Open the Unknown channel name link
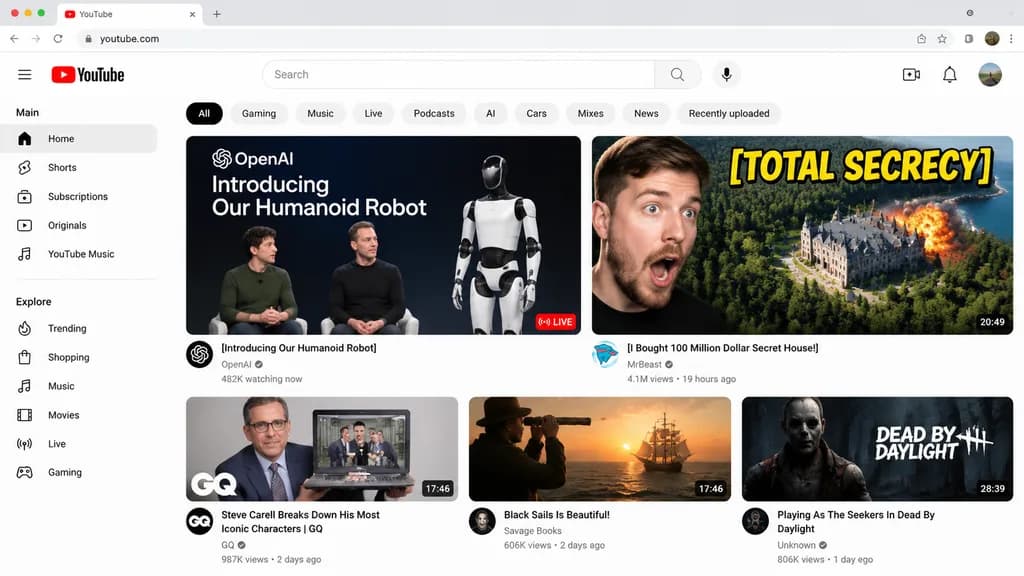This screenshot has width=1024, height=576. (796, 545)
